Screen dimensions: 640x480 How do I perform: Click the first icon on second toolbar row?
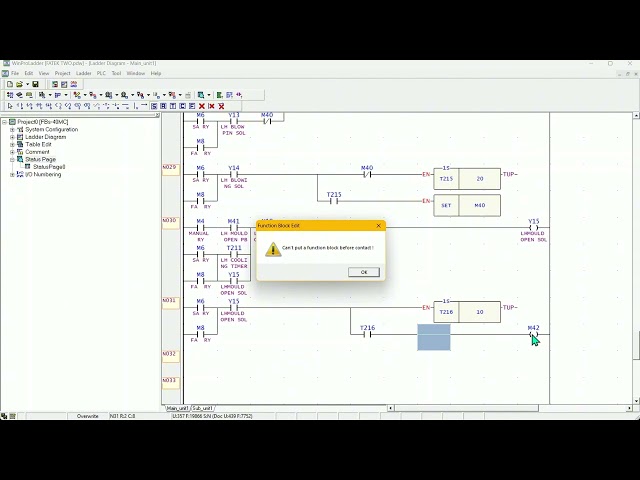[10, 95]
